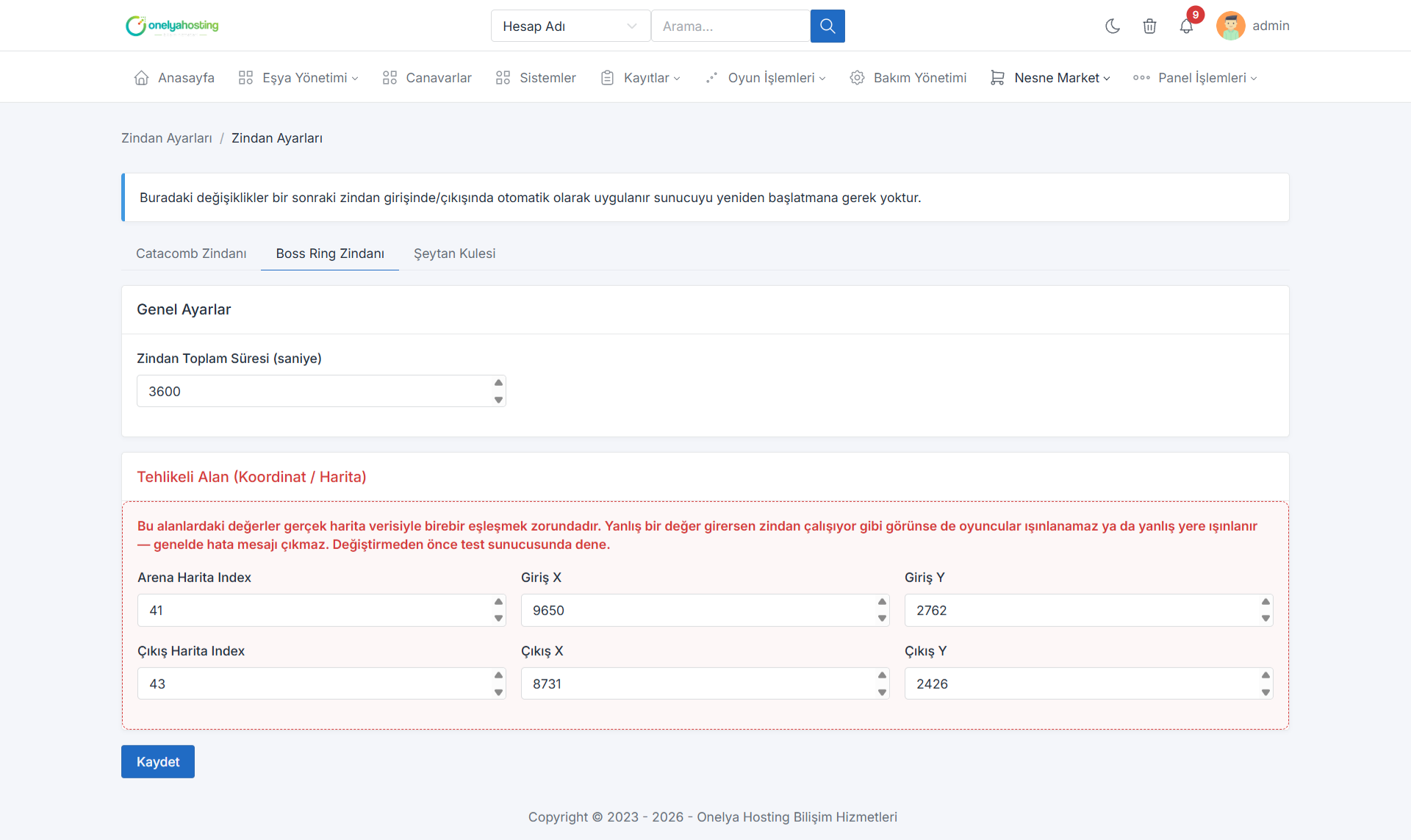The width and height of the screenshot is (1411, 840).
Task: Increase Zindan Toplam Süresi with up arrow
Action: [x=498, y=383]
